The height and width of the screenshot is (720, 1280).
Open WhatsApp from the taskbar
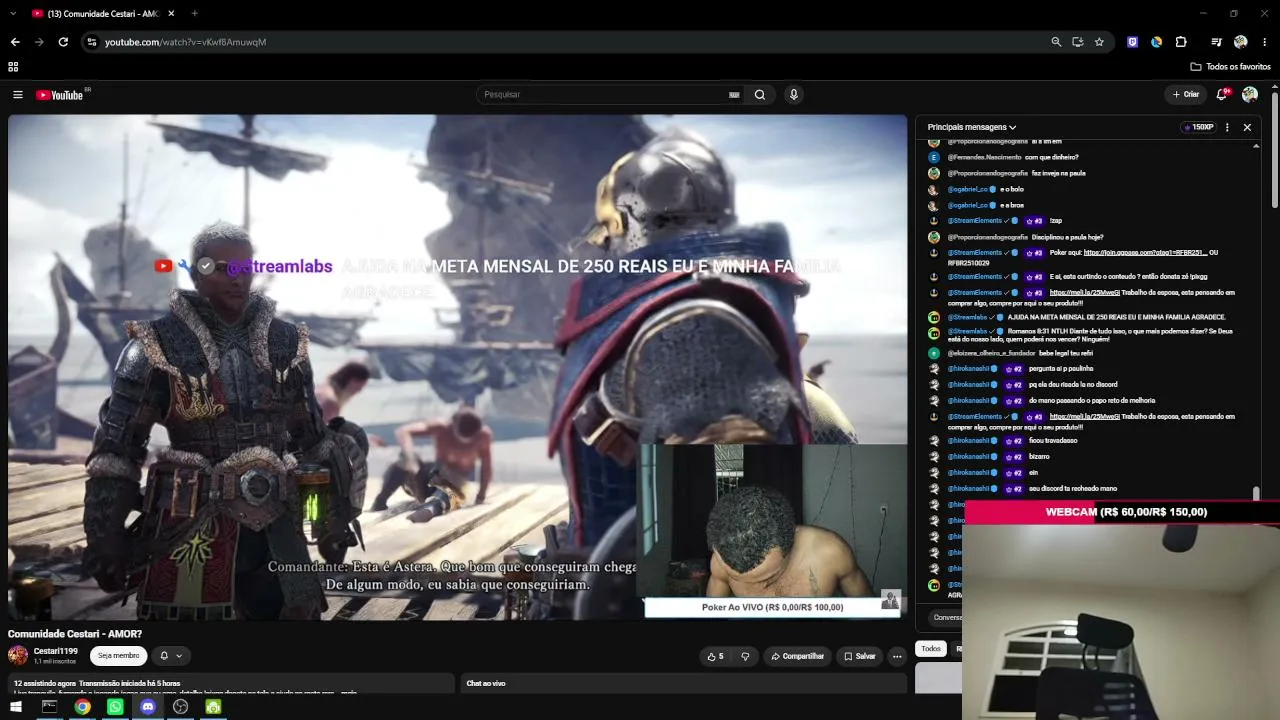click(115, 707)
